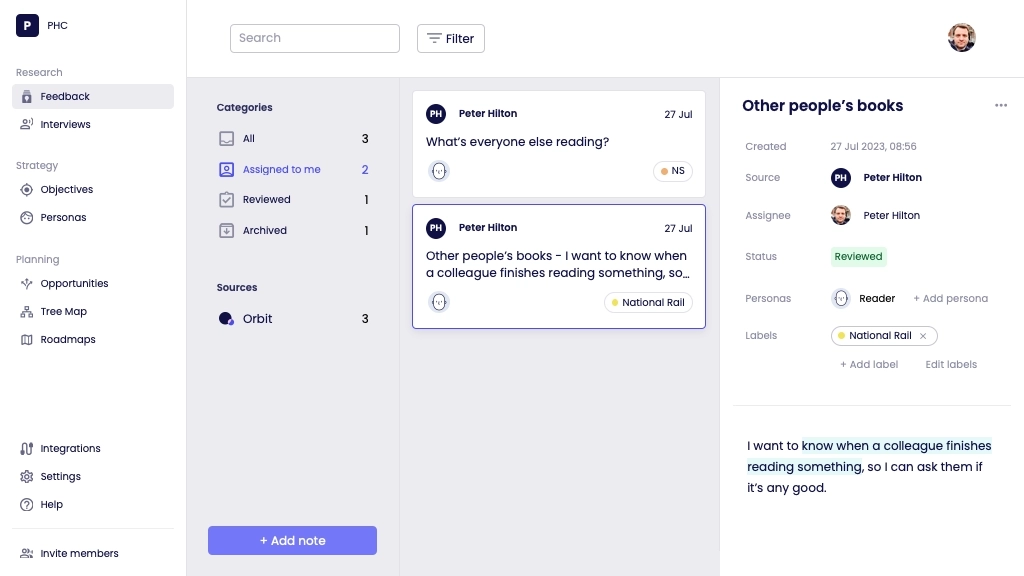1024x576 pixels.
Task: Open the Opportunities section
Action: pyautogui.click(x=75, y=283)
